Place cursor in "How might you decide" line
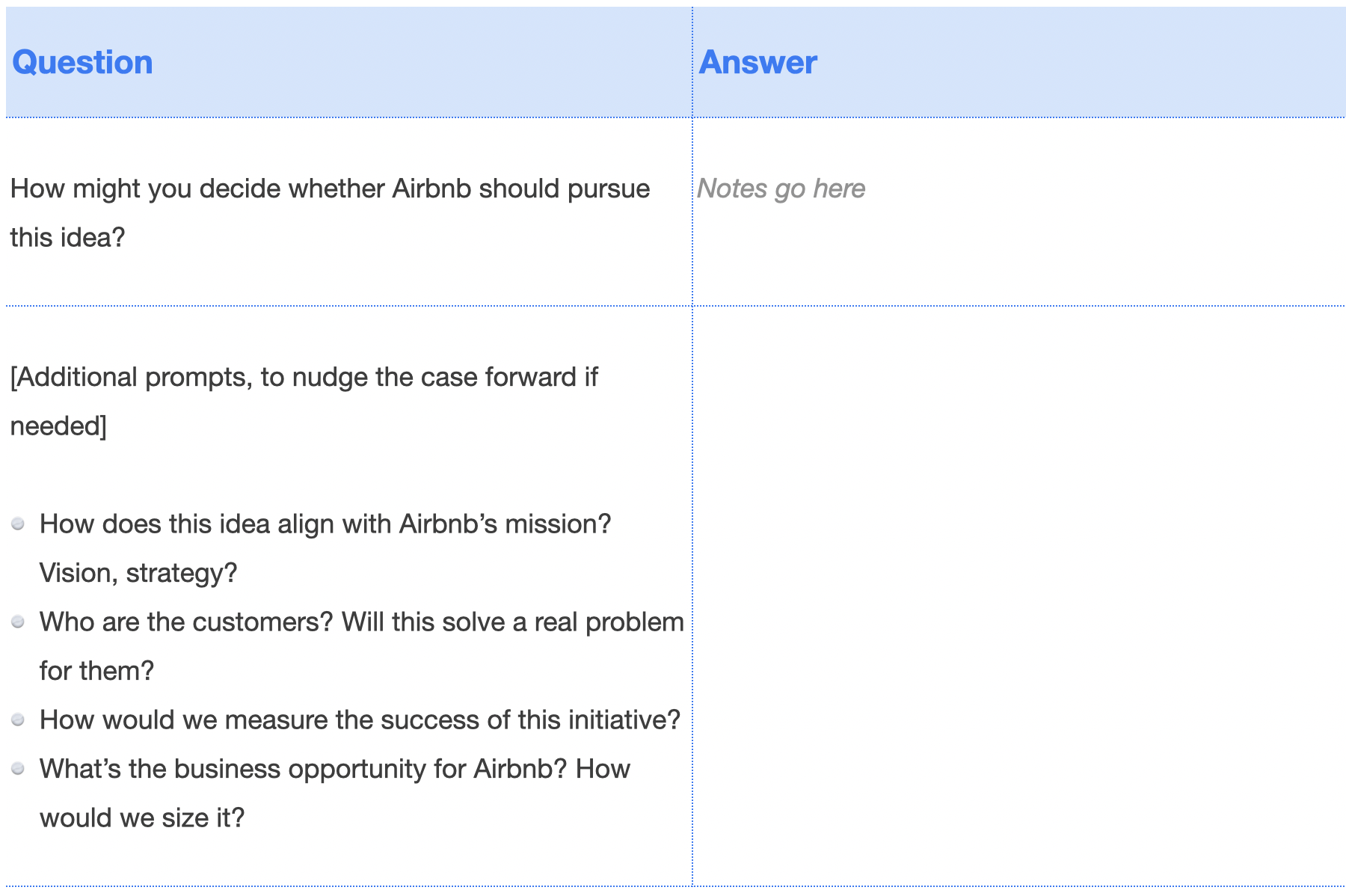Screen dimensions: 1346x896 coord(330,188)
